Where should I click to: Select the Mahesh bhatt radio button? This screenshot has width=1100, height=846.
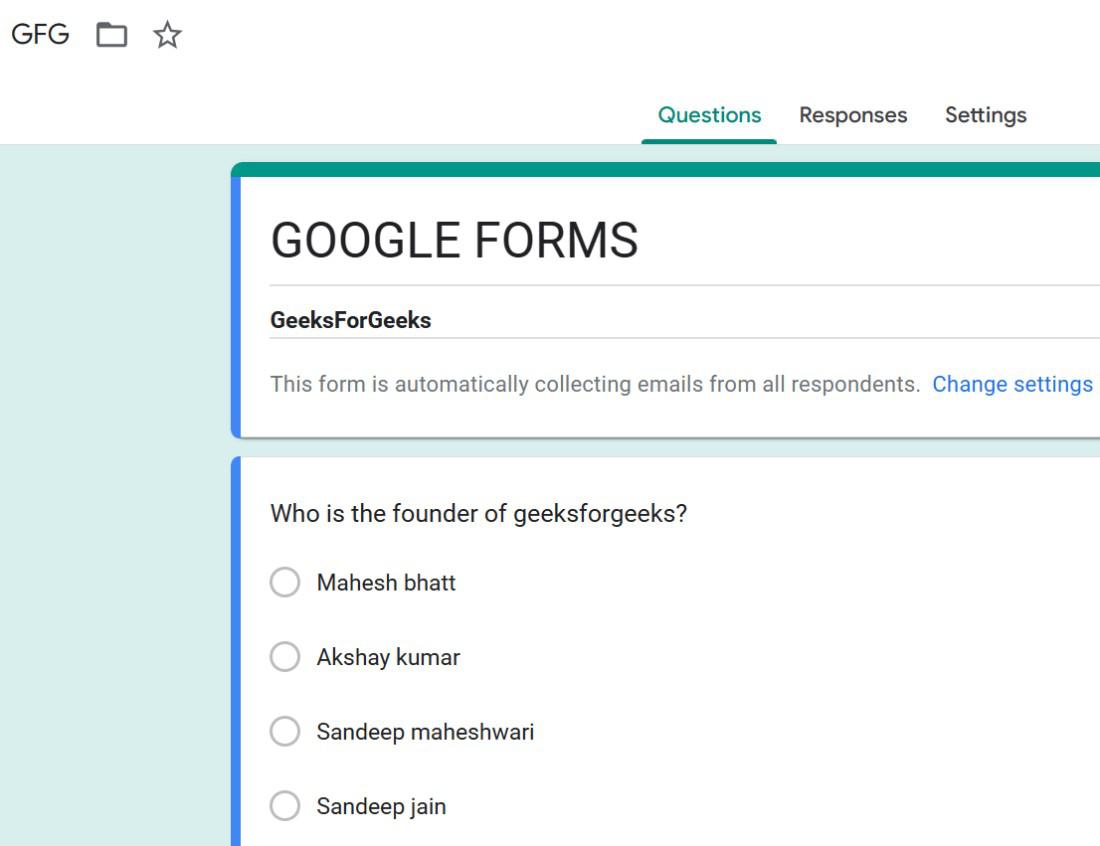285,582
